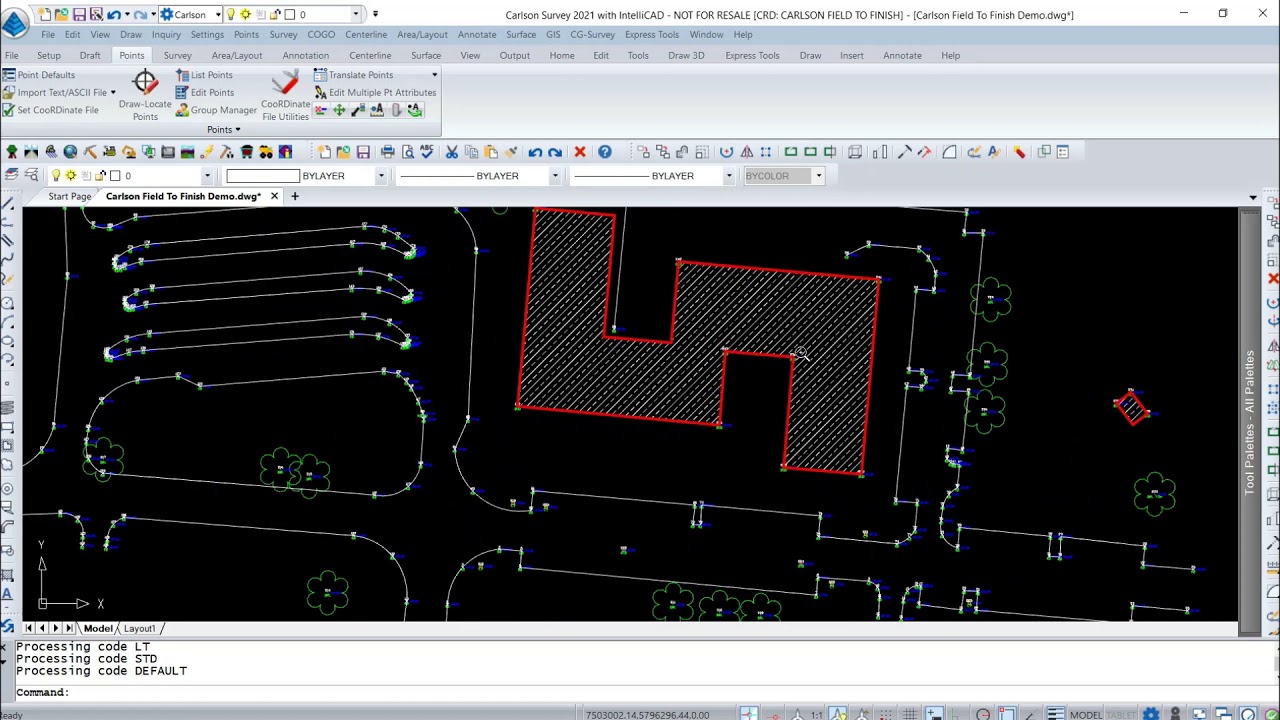Switch to Start Page tab
This screenshot has height=720, width=1280.
(69, 196)
